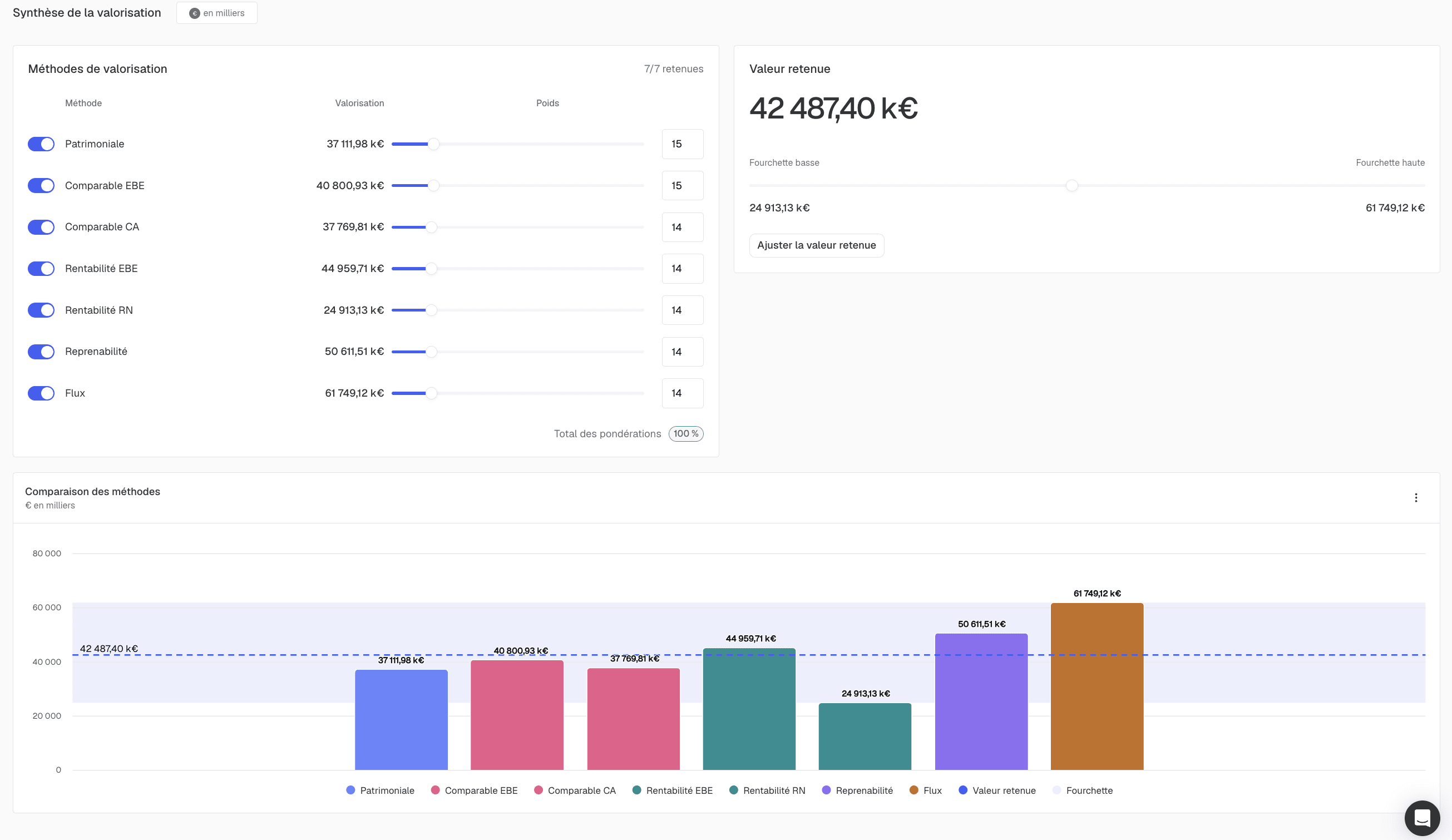Click the Comparable EBE weight slider handle
1452x840 pixels.
433,185
